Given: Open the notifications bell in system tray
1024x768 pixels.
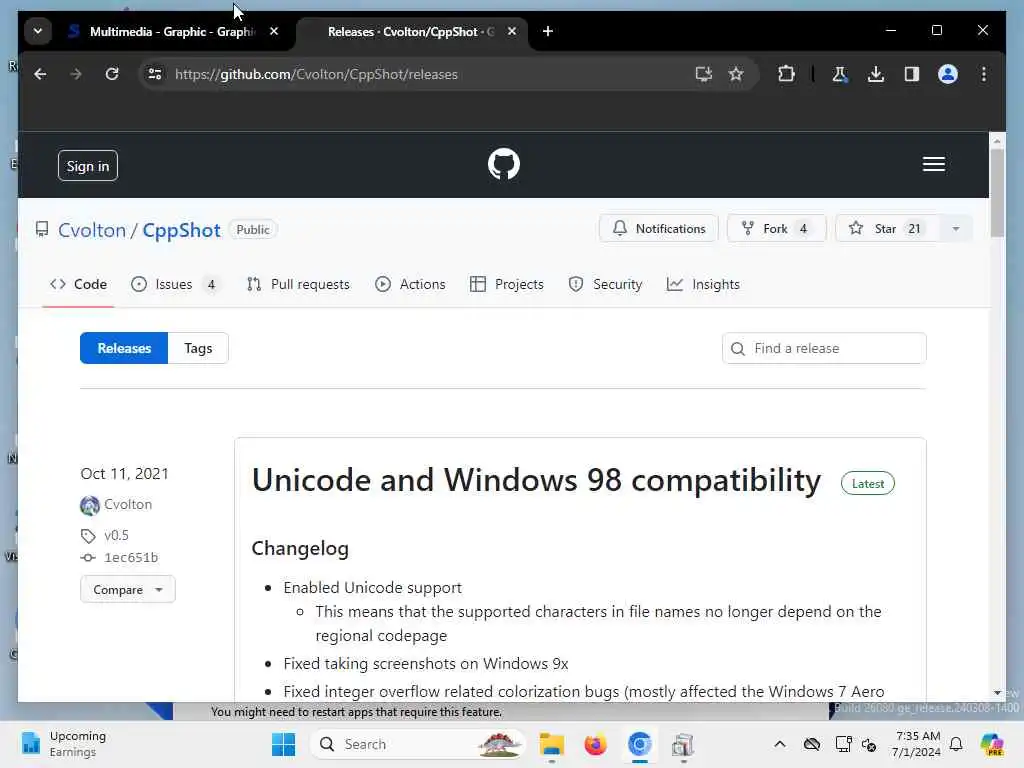Looking at the screenshot, I should pos(956,744).
